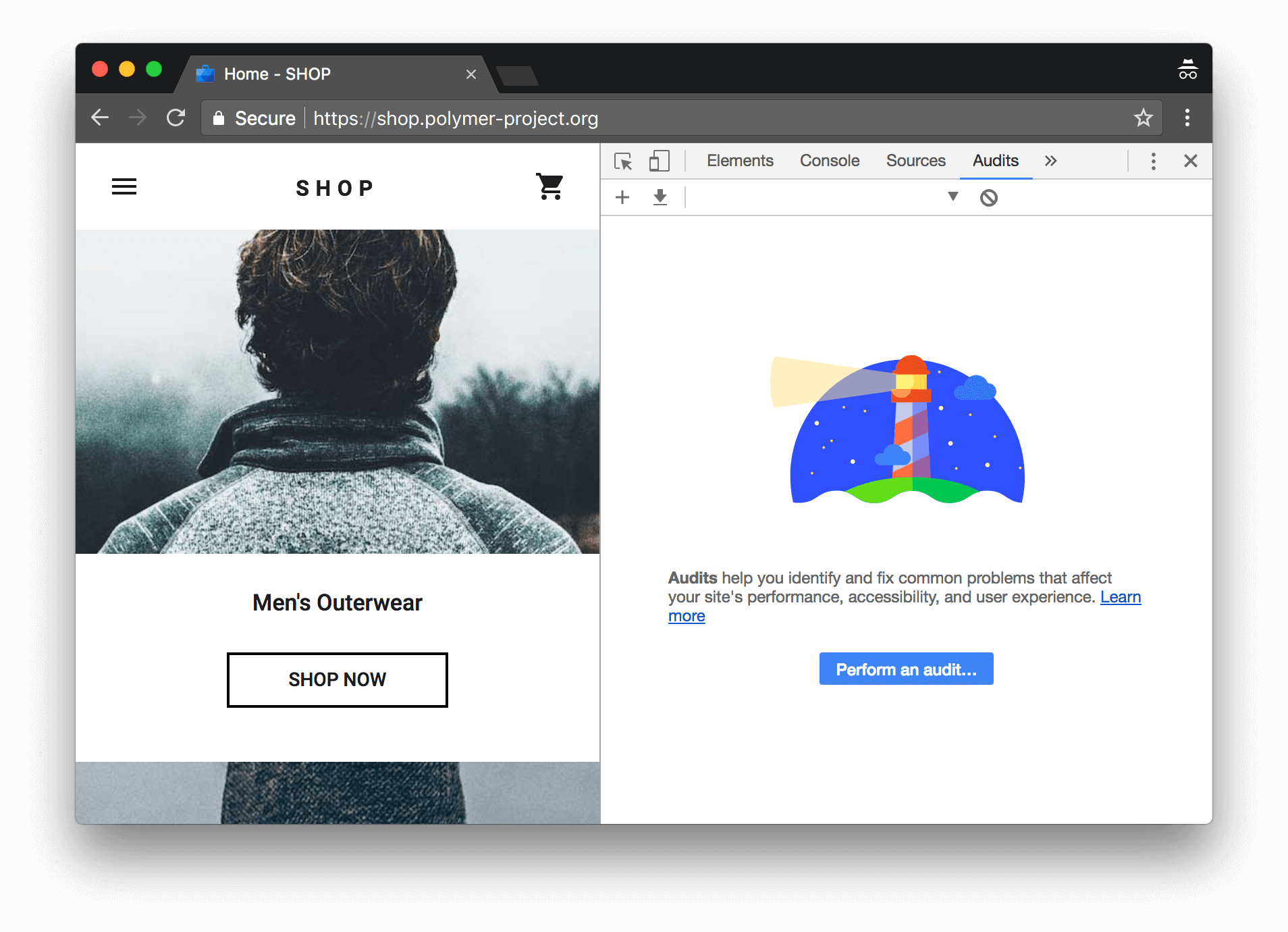Open the hamburger navigation menu

click(x=124, y=186)
